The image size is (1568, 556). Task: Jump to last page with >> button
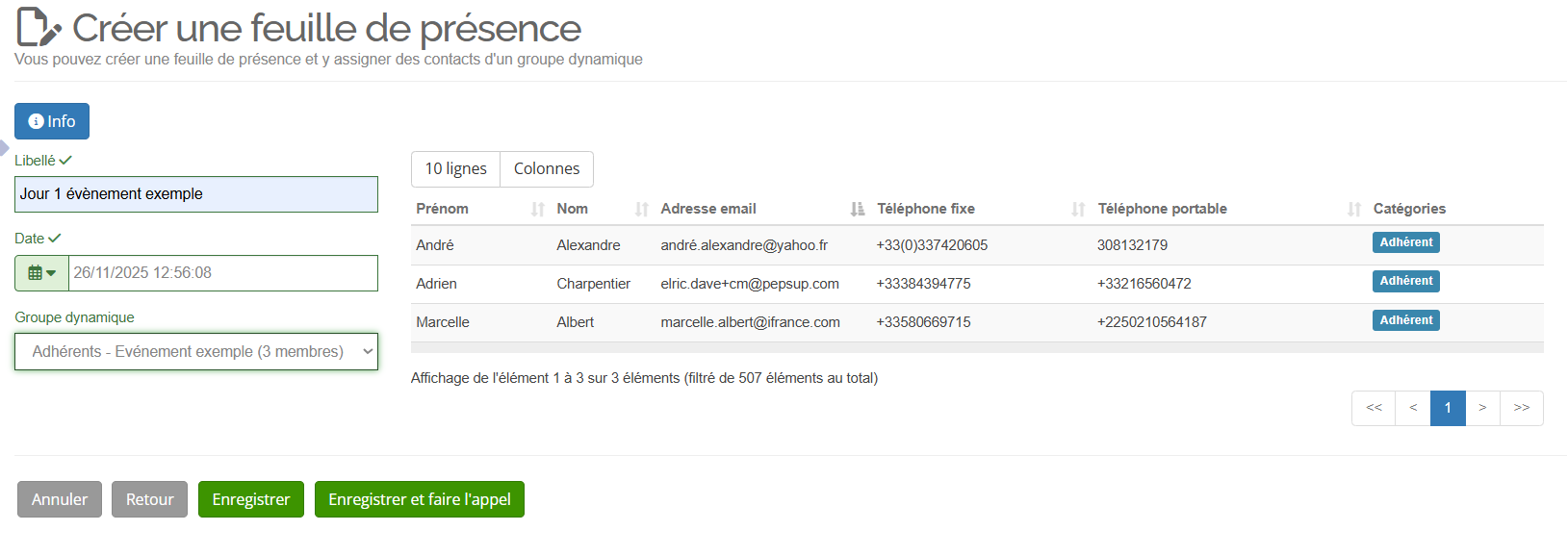click(x=1521, y=408)
